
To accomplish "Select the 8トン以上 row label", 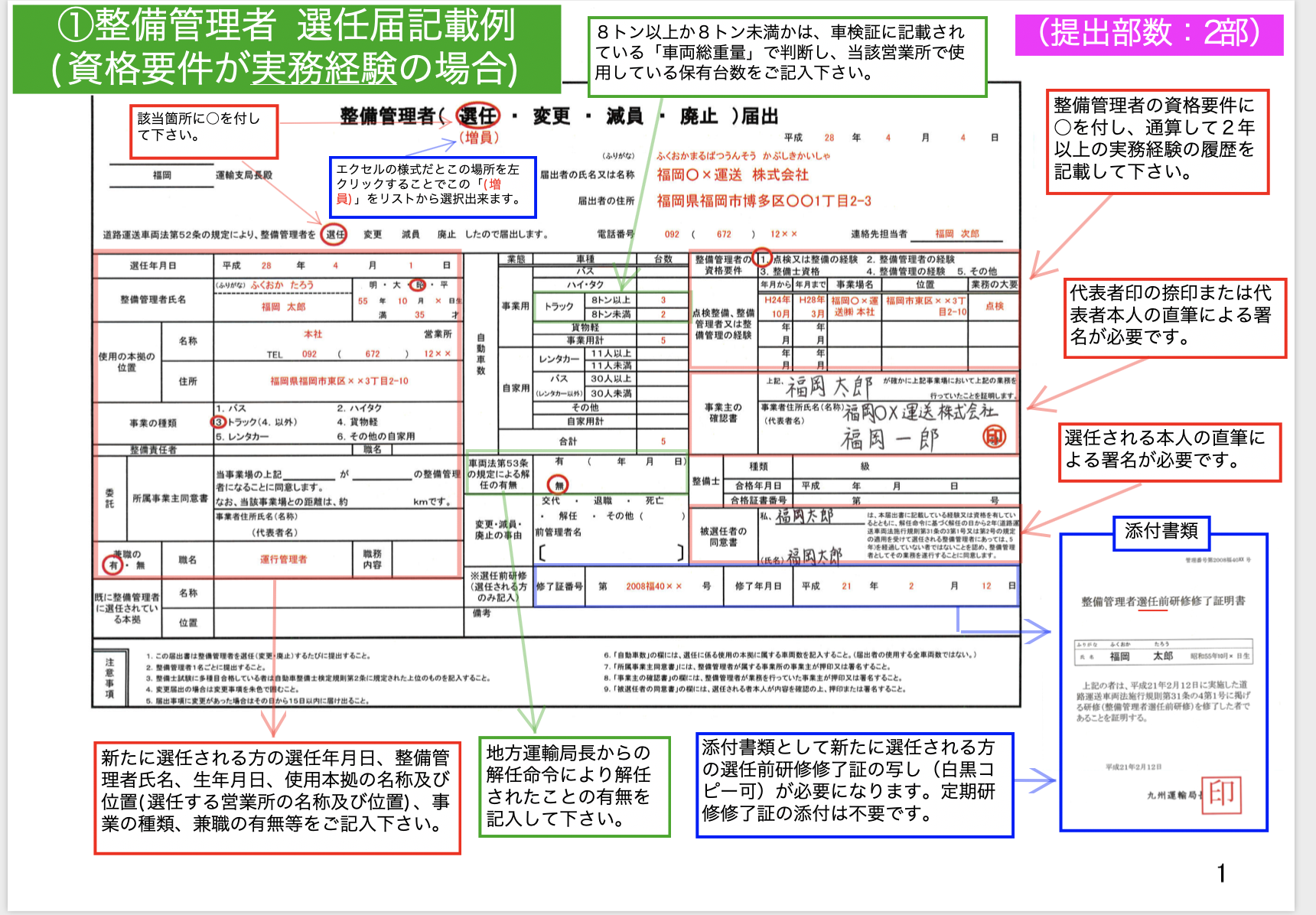I will 611,300.
